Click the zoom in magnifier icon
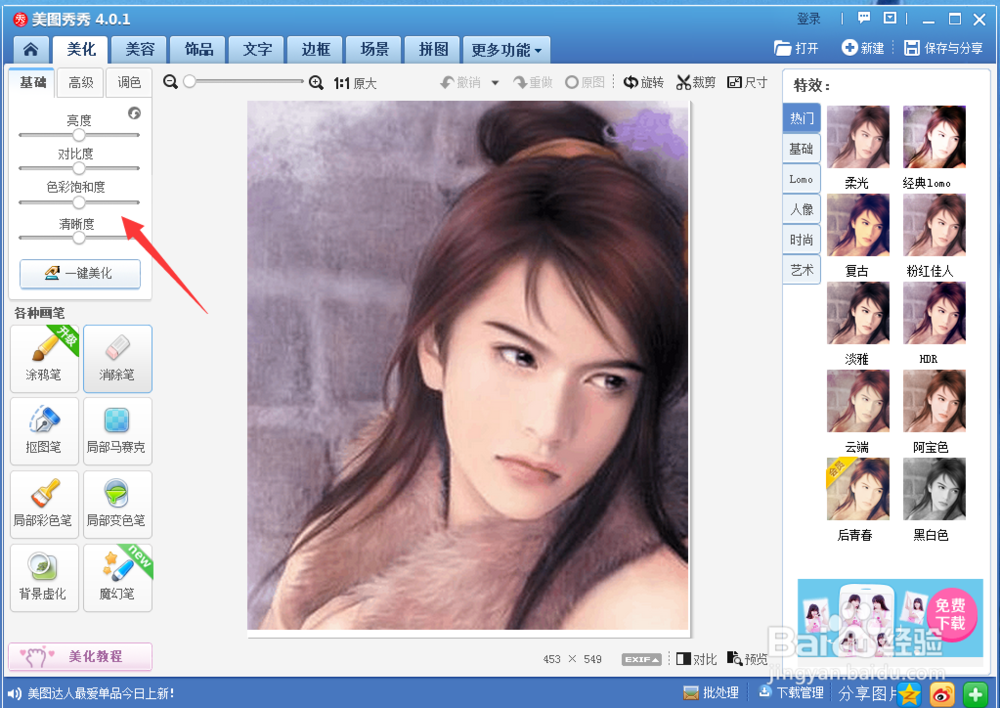The width and height of the screenshot is (1000, 708). tap(316, 82)
